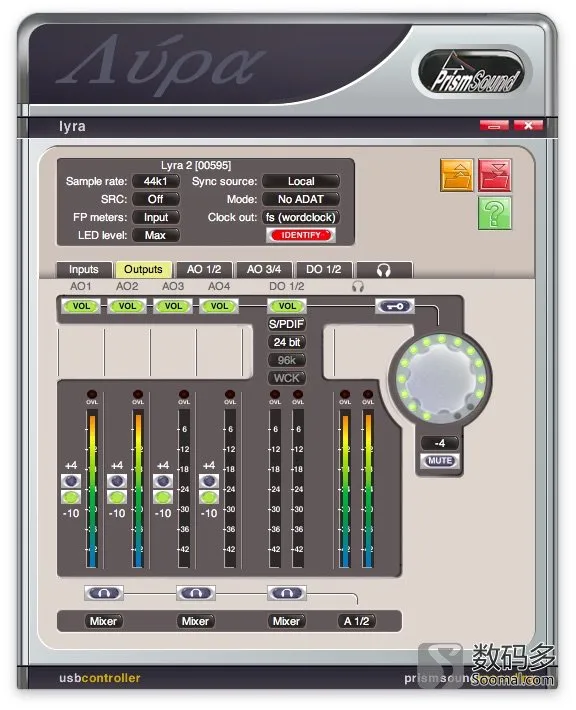
Task: Open the Sync source Local dropdown
Action: click(x=301, y=181)
